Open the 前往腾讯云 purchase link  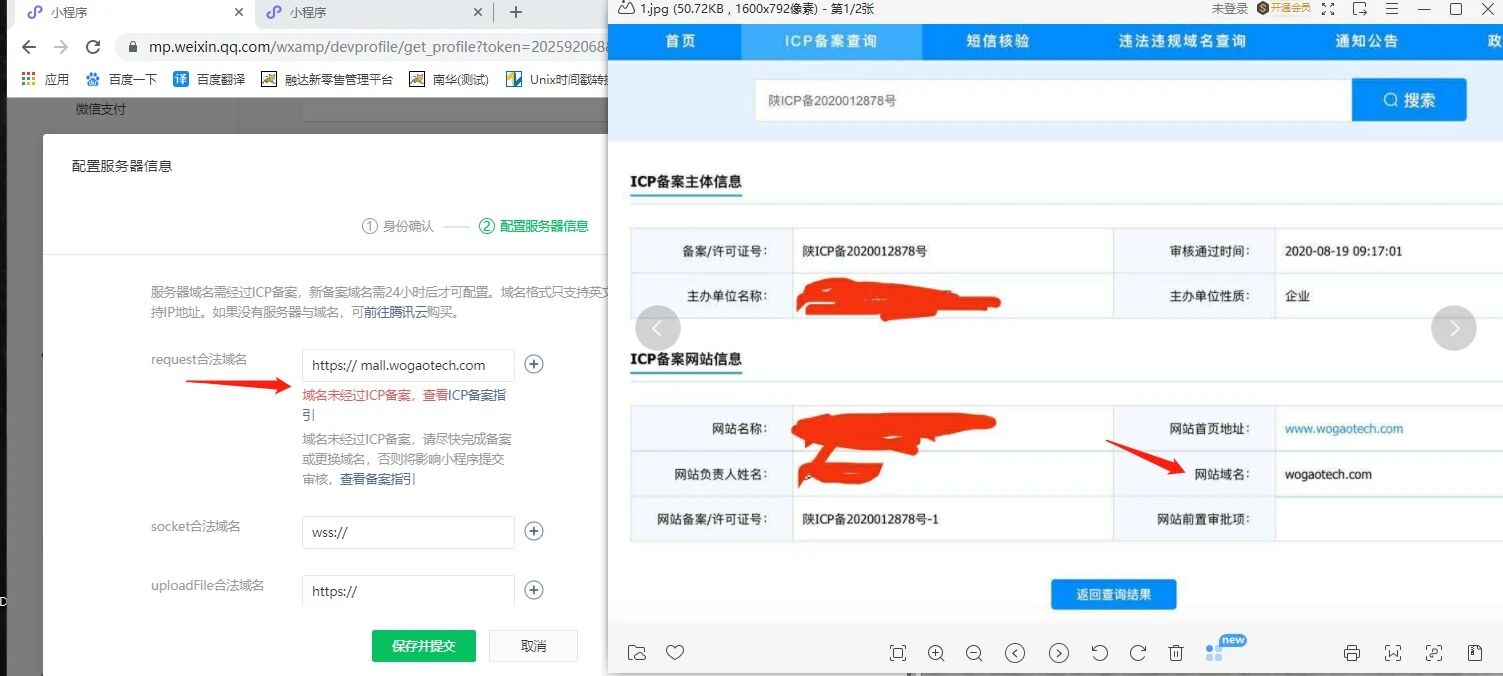point(395,312)
